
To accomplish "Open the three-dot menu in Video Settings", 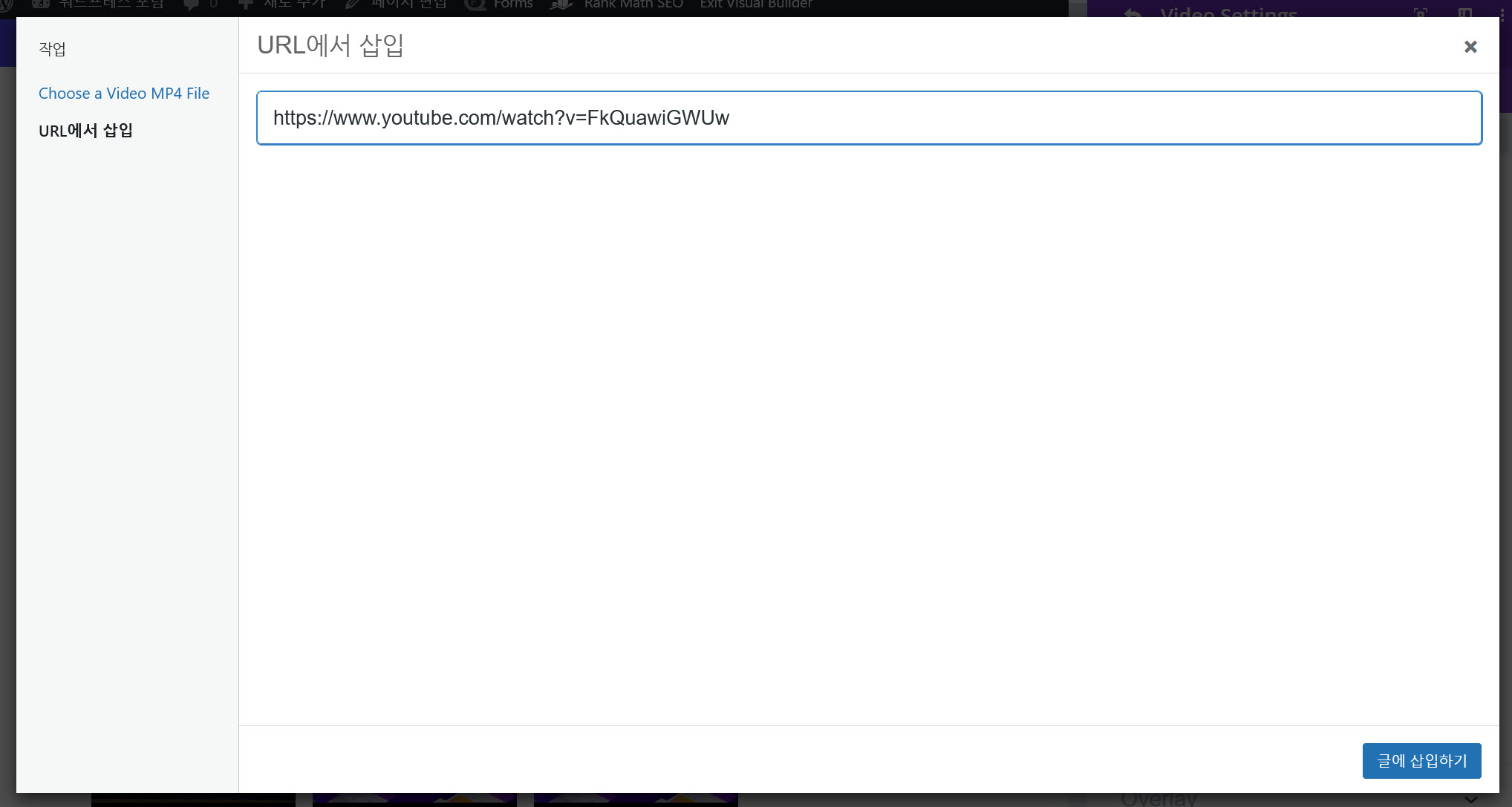I will coord(1502,13).
